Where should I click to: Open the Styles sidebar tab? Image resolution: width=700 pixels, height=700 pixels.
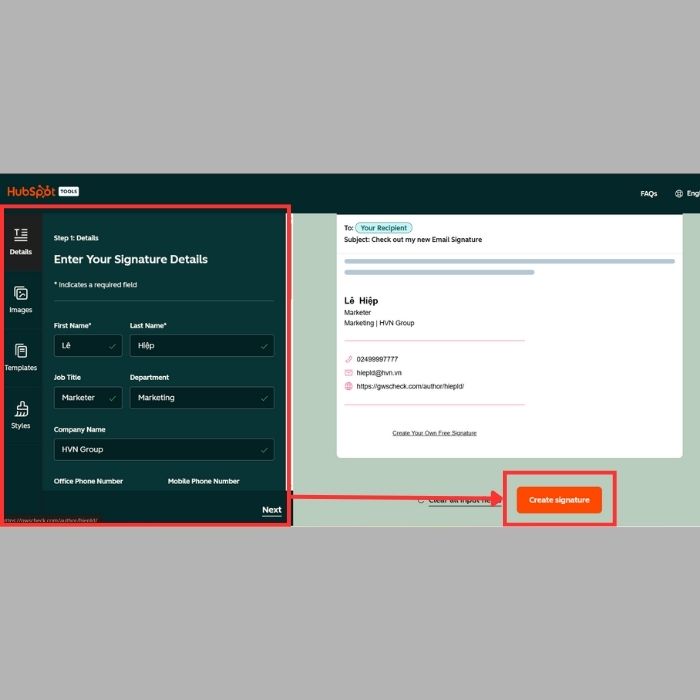(x=21, y=416)
